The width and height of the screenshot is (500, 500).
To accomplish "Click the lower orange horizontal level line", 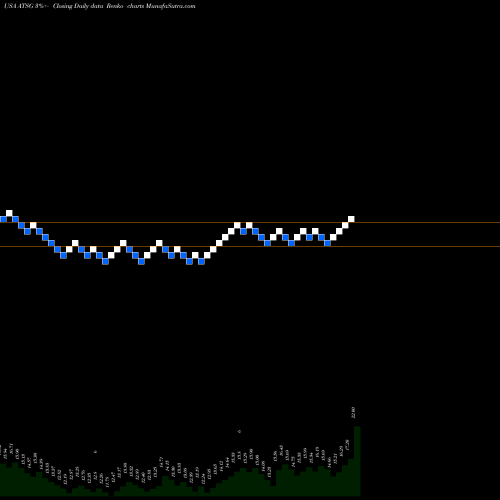I will point(250,246).
